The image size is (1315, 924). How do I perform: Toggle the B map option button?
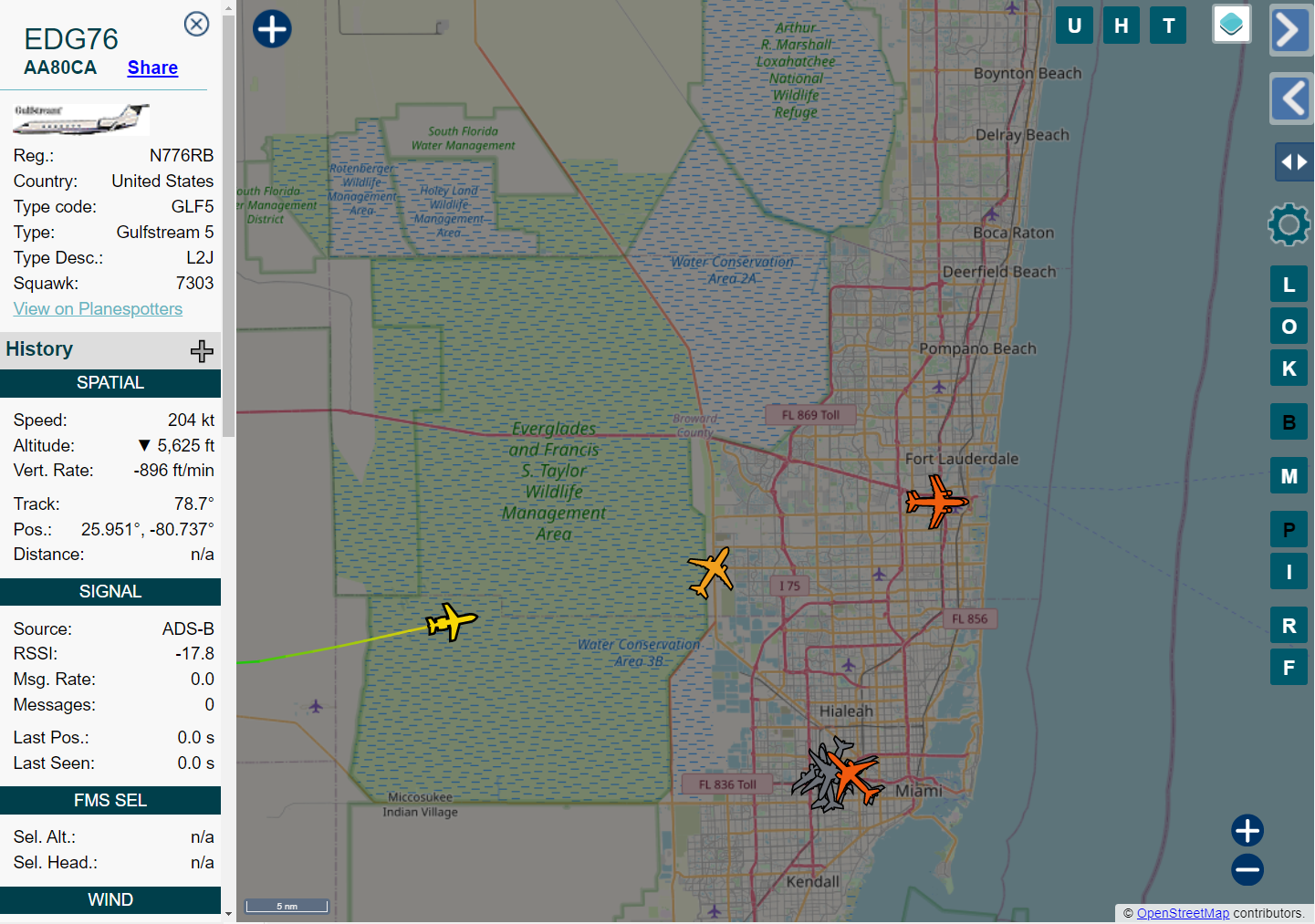tap(1289, 422)
